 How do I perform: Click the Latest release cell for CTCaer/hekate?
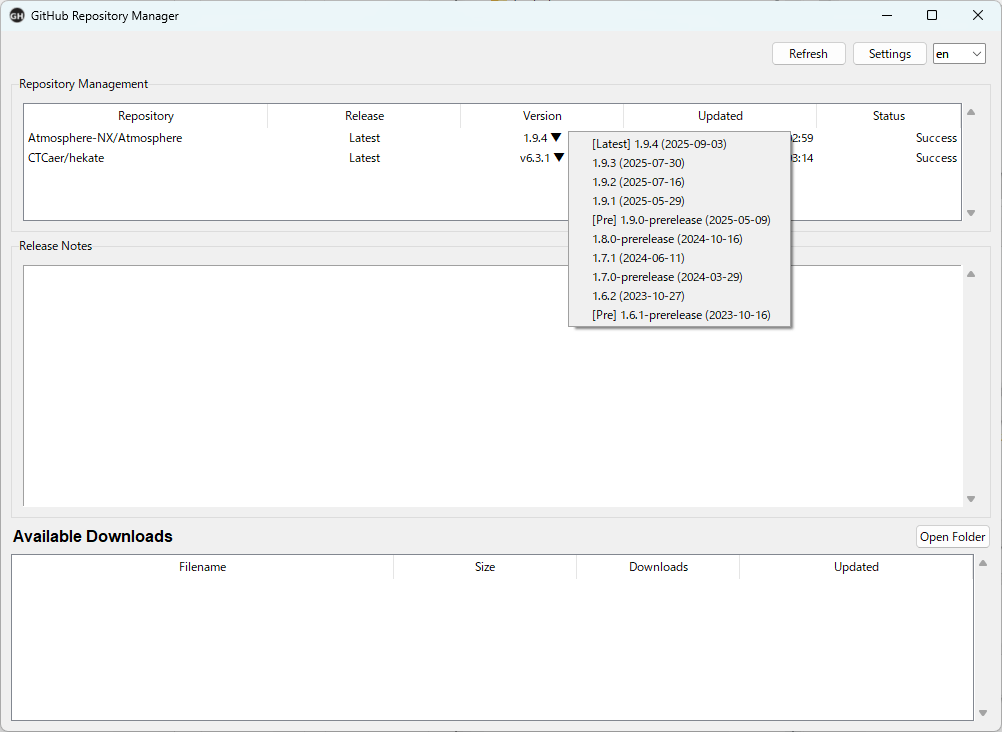[364, 157]
